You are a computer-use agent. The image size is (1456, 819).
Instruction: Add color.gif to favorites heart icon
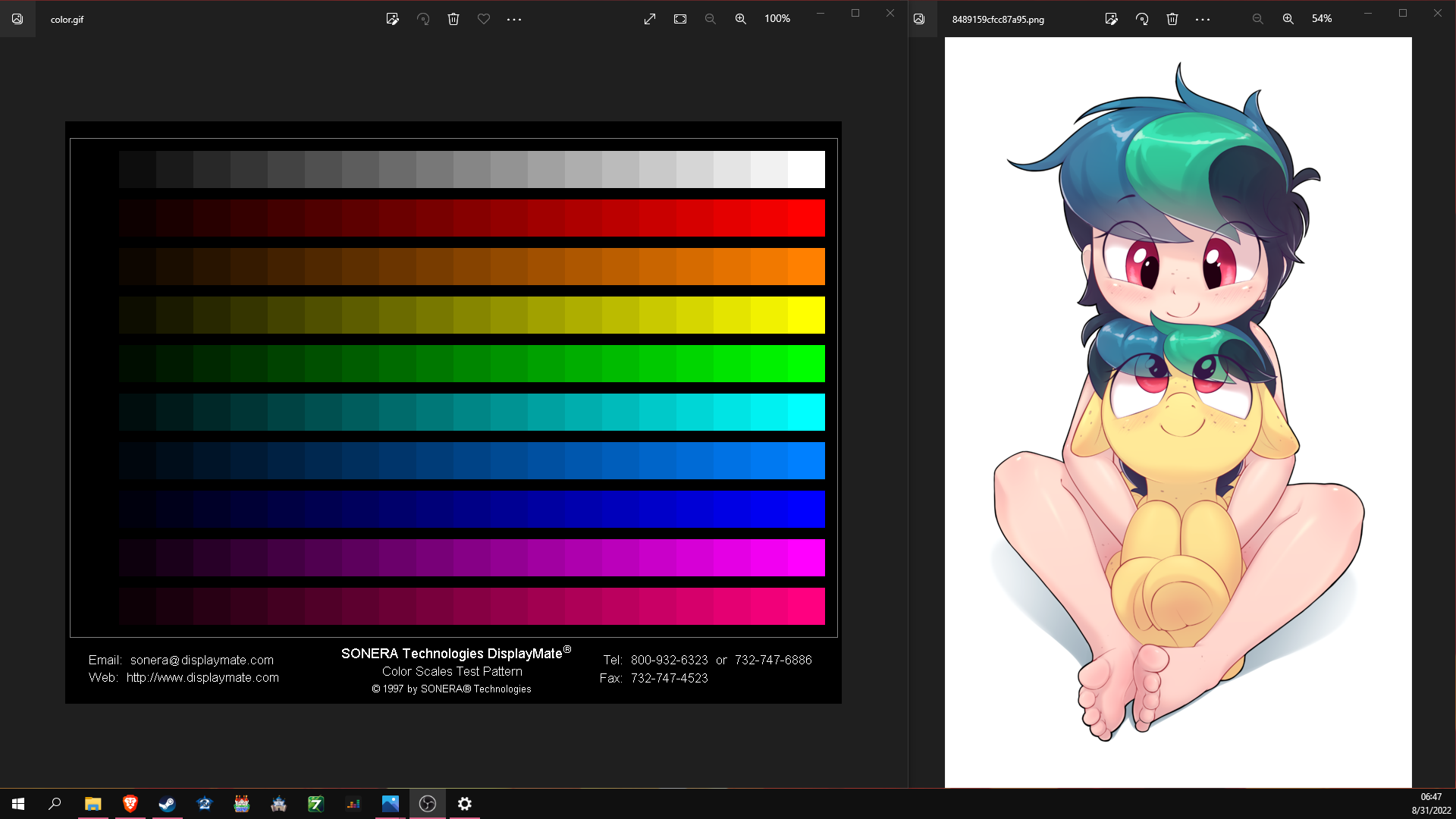coord(484,19)
